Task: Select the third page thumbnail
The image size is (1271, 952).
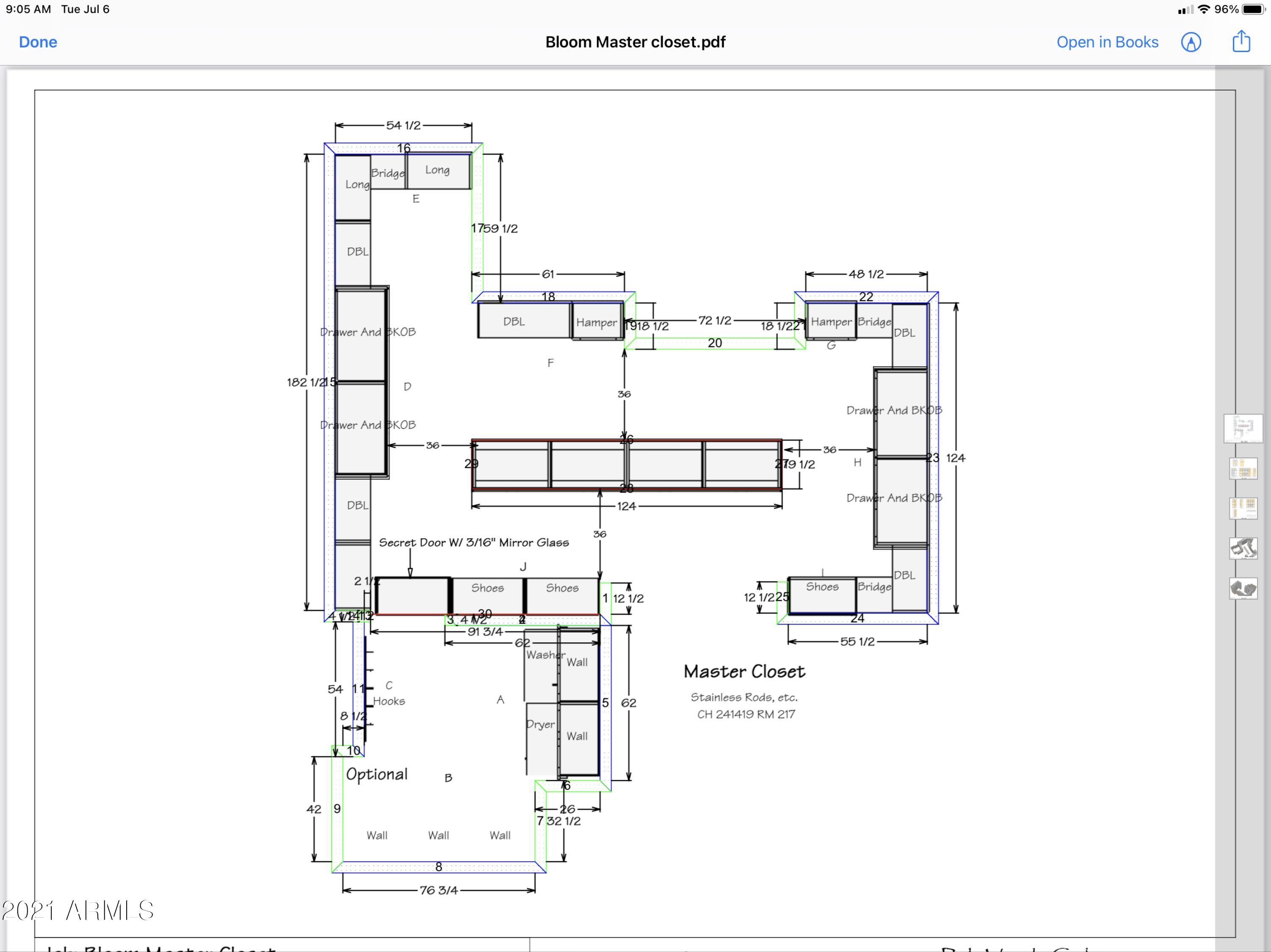Action: [1243, 508]
